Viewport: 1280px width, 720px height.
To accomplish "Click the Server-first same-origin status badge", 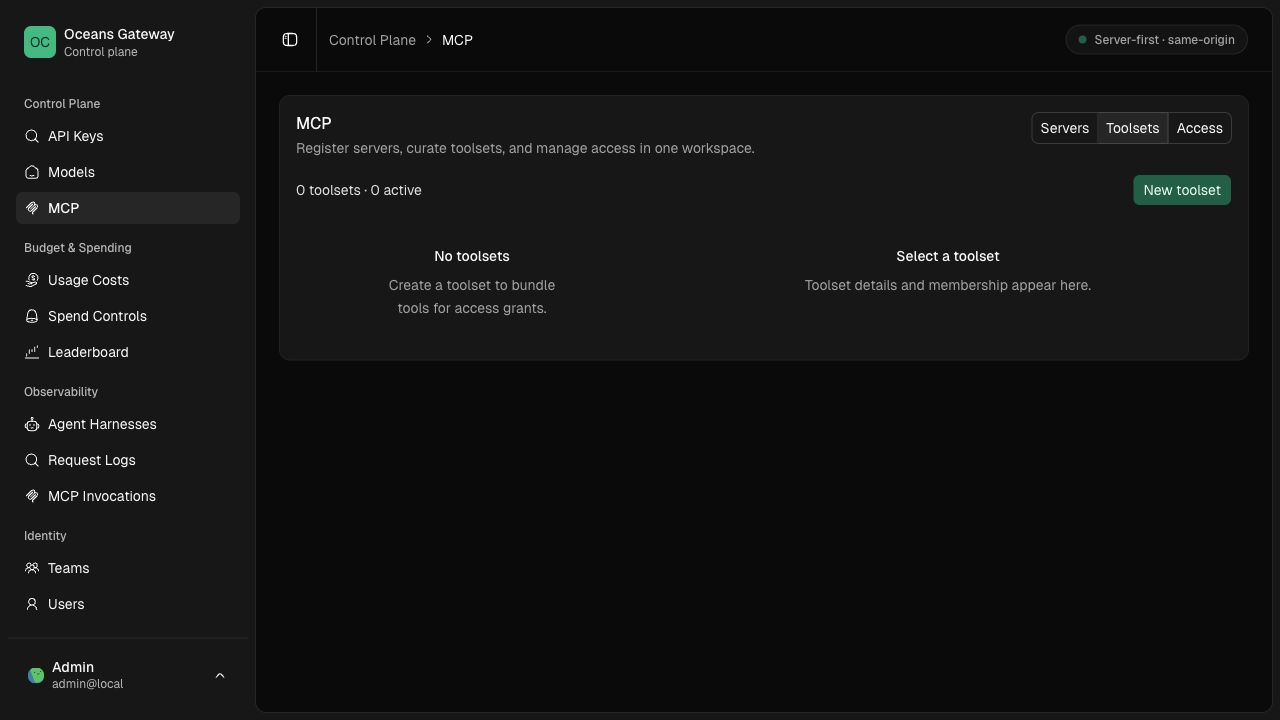I will (x=1156, y=40).
